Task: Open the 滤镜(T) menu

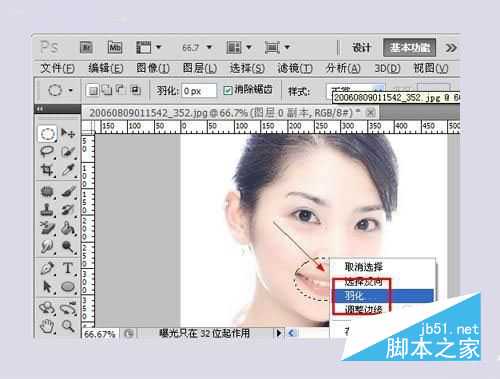Action: 295,69
